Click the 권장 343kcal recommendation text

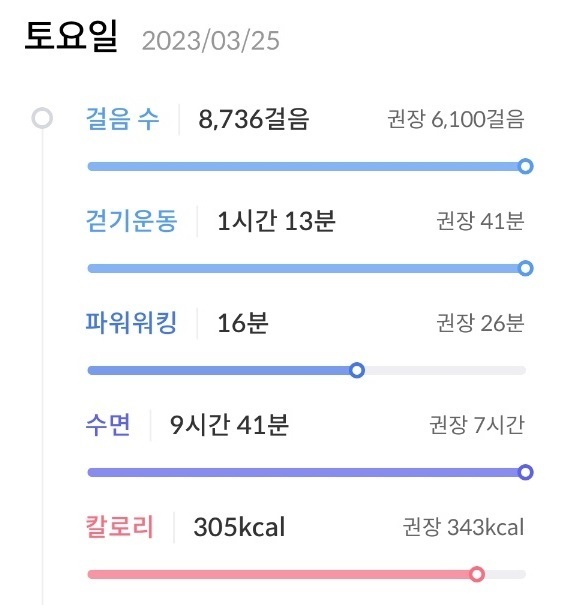(463, 527)
